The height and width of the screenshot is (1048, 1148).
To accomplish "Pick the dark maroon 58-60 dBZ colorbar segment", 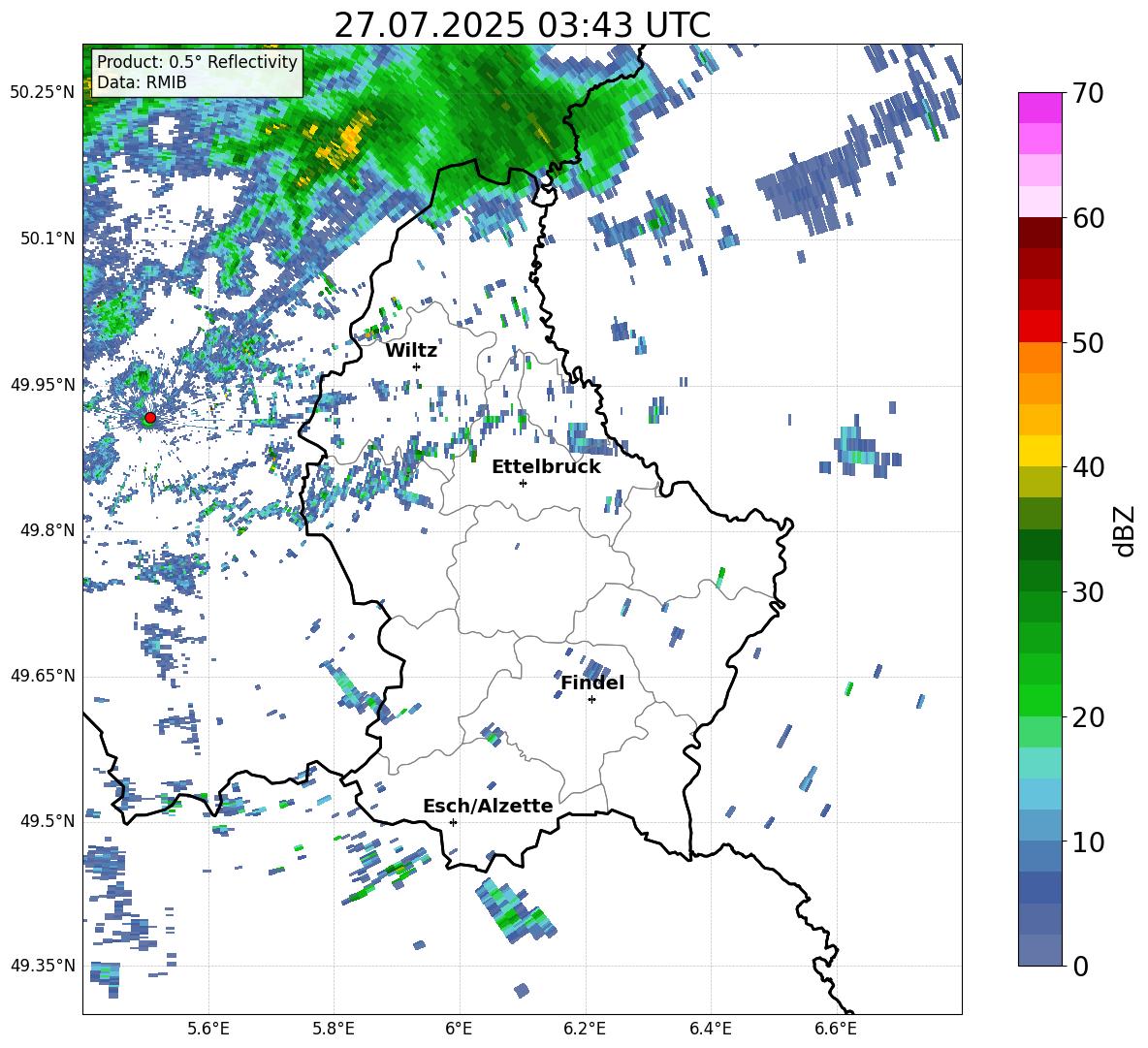I will click(1039, 233).
